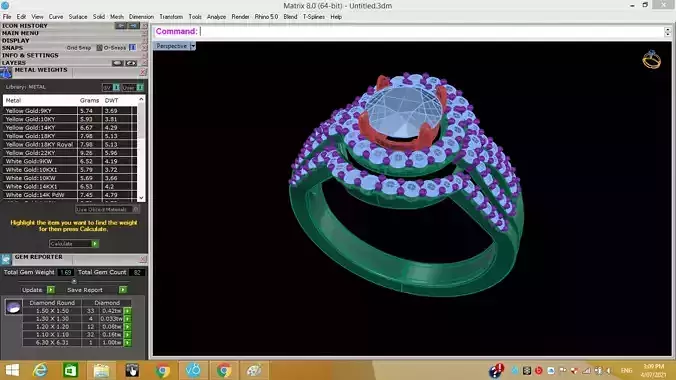Viewport: 676px width, 380px height.
Task: Open Paint palette icon in taskbar
Action: click(x=254, y=371)
